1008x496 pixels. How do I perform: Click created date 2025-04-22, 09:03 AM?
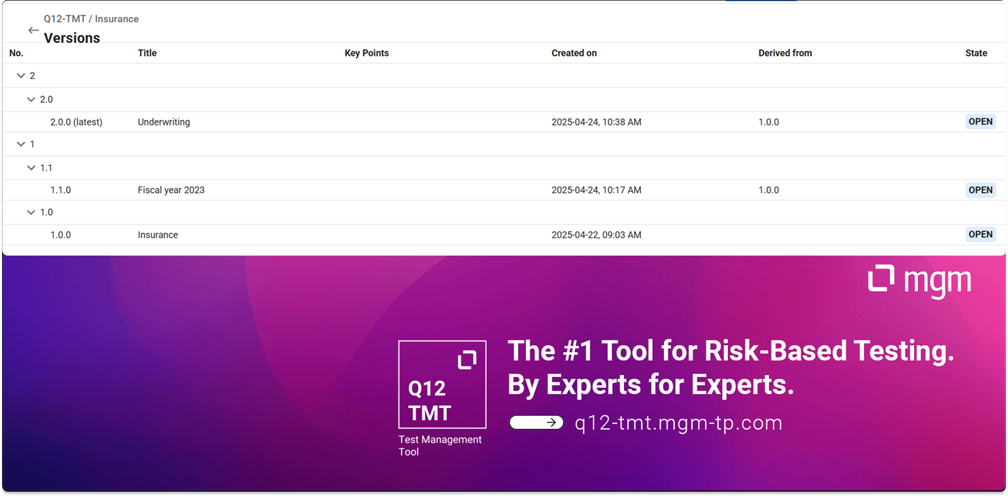coord(596,235)
